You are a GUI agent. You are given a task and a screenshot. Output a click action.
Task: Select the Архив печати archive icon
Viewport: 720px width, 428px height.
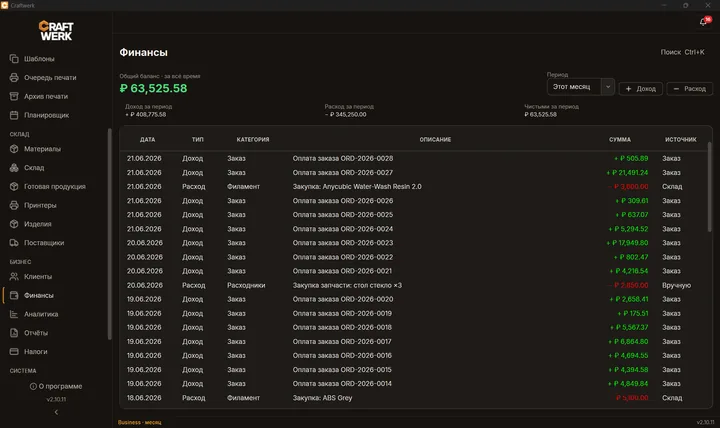(x=14, y=96)
